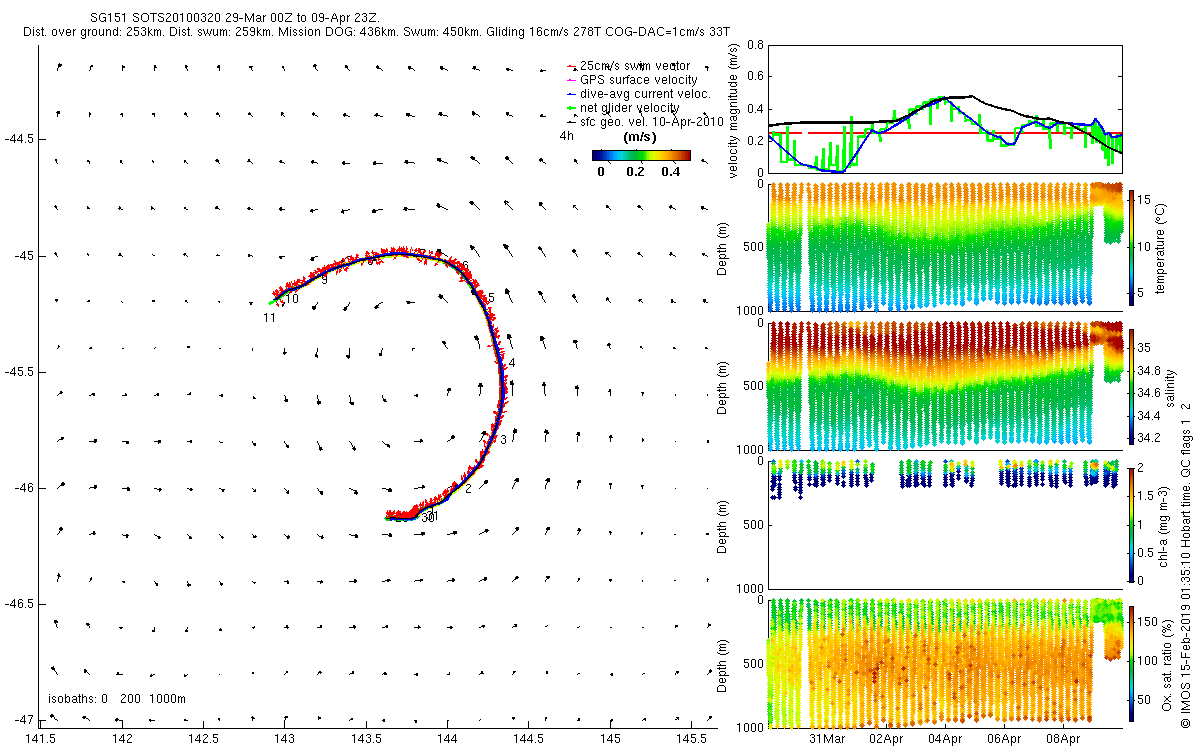Click waypoint label '10' on glider track

pyautogui.click(x=292, y=299)
